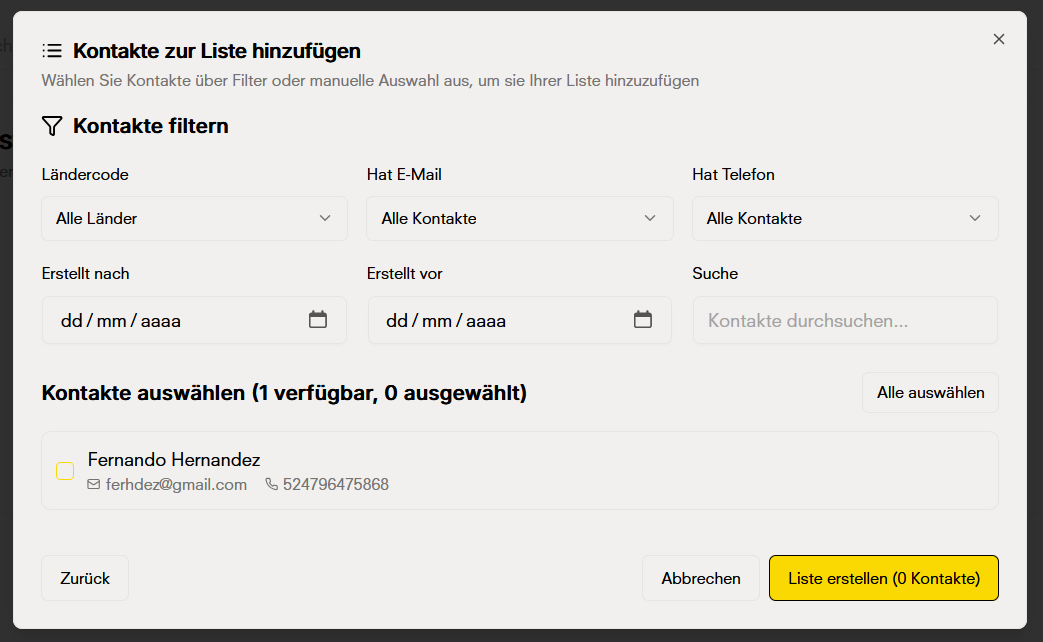Open the "Hat E-Mail" dropdown
Viewport: 1043px width, 642px height.
(519, 218)
